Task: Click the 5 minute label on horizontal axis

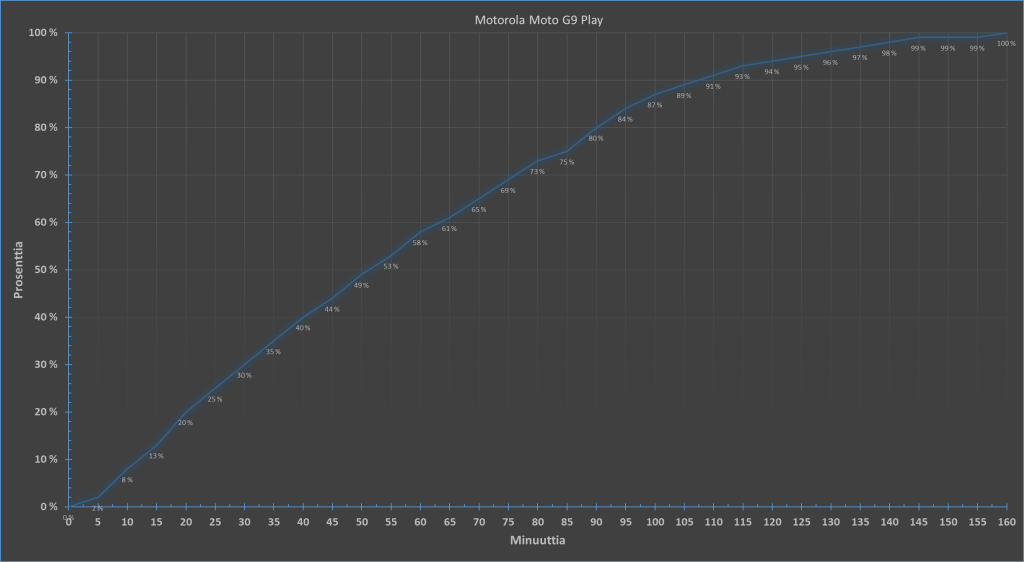Action: point(98,522)
